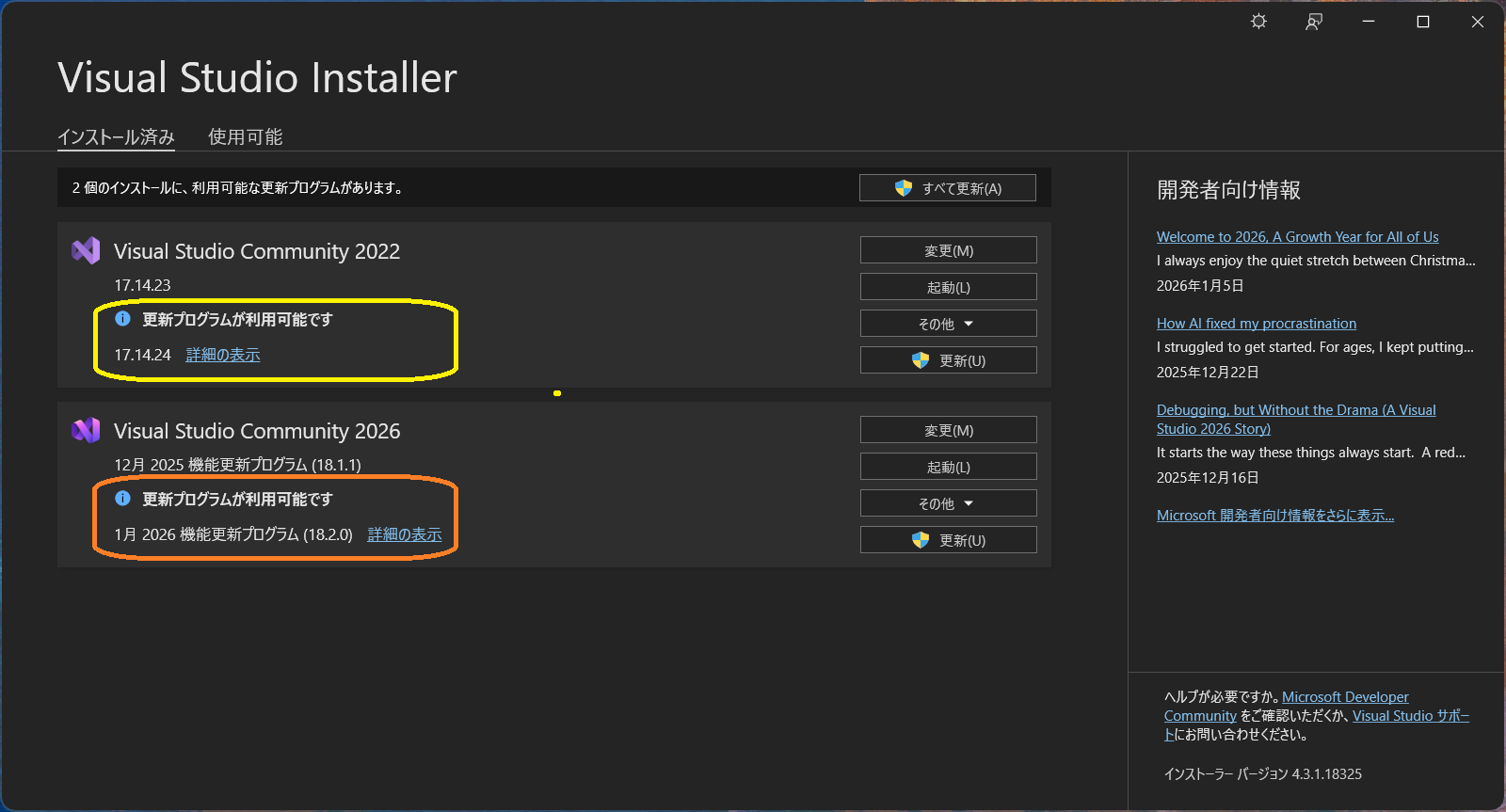Click 起動(L) for Visual Studio Community 2026
The height and width of the screenshot is (812, 1506).
click(x=949, y=467)
